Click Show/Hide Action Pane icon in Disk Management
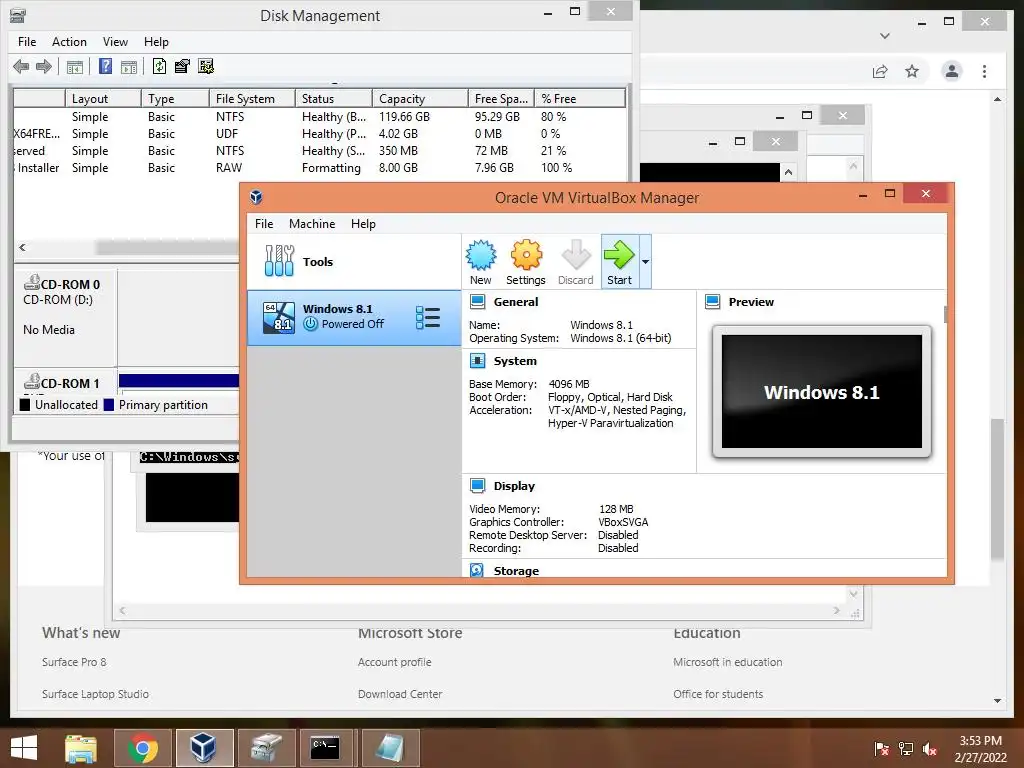The image size is (1024, 768). [129, 67]
